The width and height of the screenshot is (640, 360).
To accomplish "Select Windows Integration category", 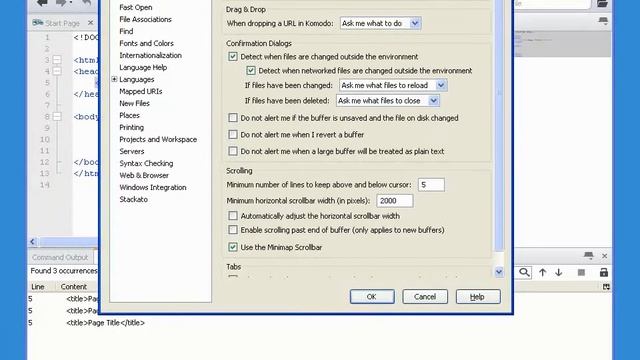I will pyautogui.click(x=153, y=187).
